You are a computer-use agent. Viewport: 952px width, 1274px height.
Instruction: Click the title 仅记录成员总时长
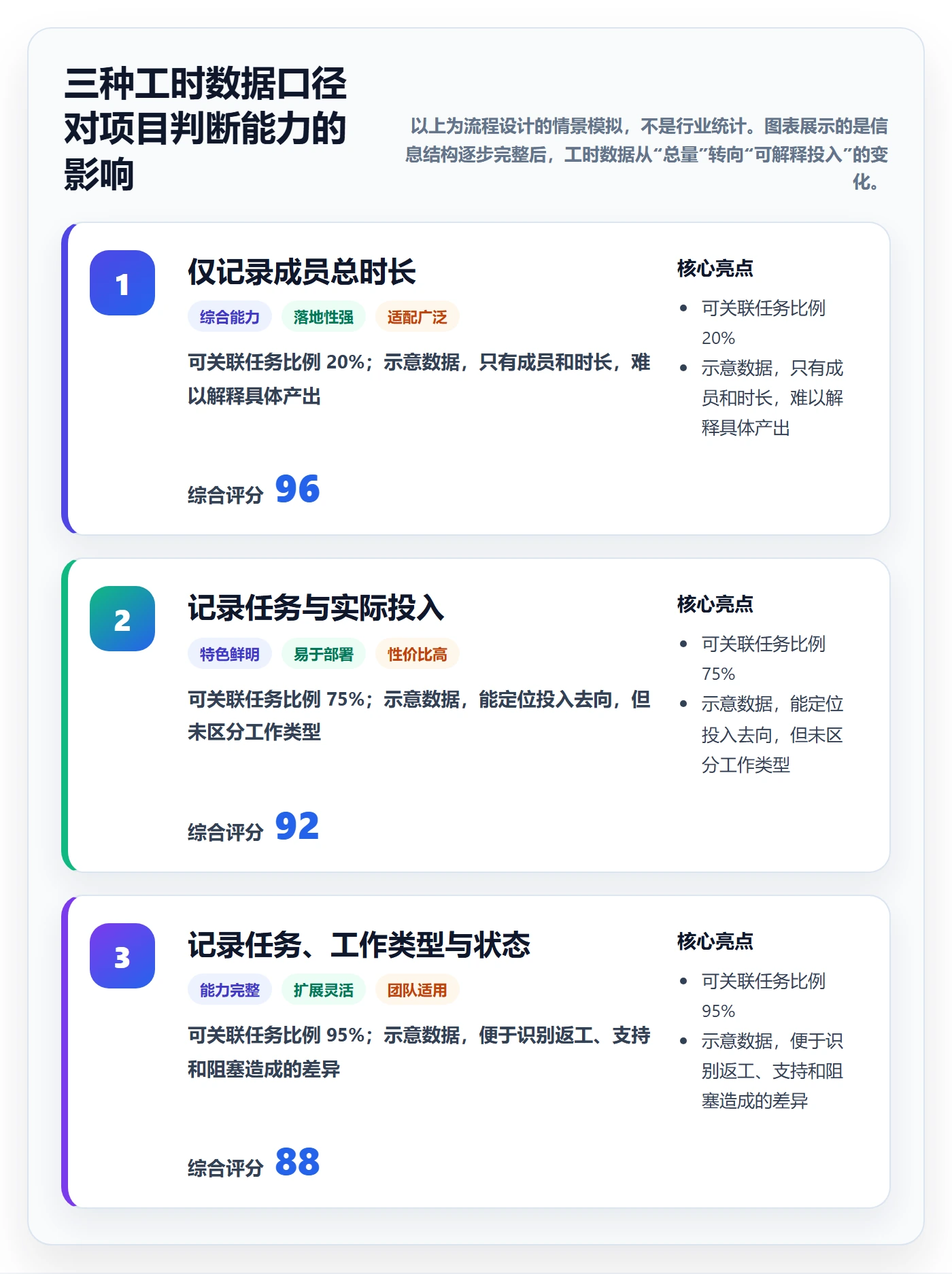coord(302,272)
